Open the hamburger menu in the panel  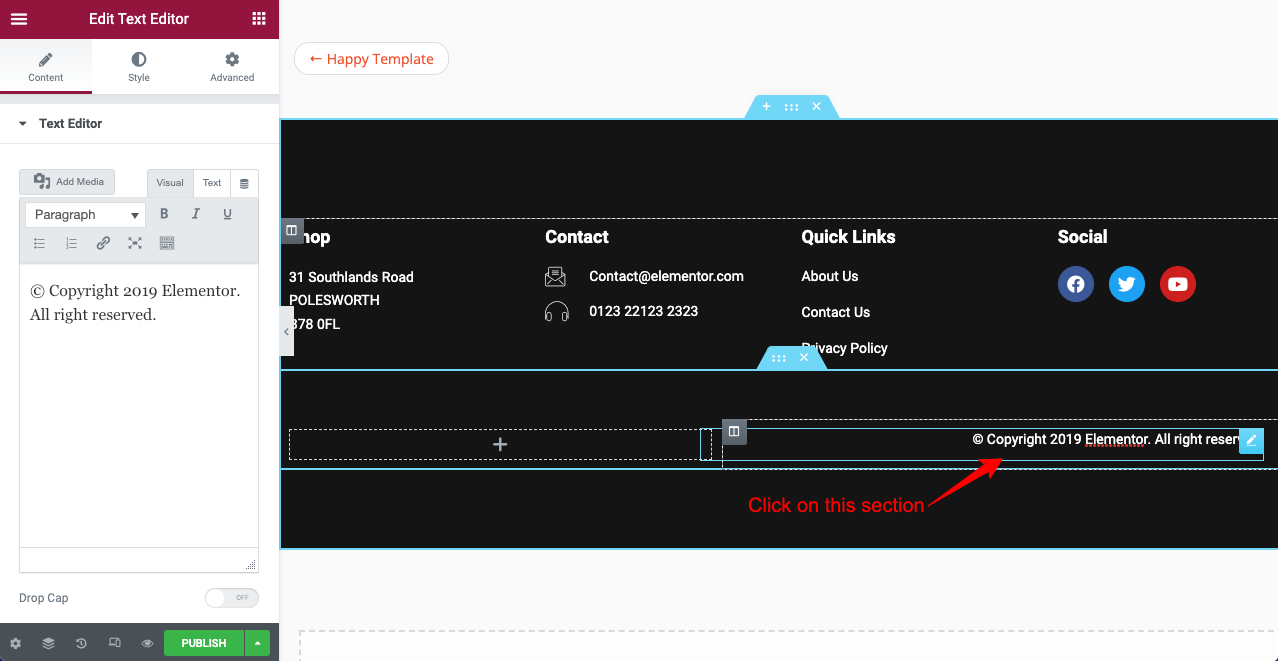[x=18, y=19]
